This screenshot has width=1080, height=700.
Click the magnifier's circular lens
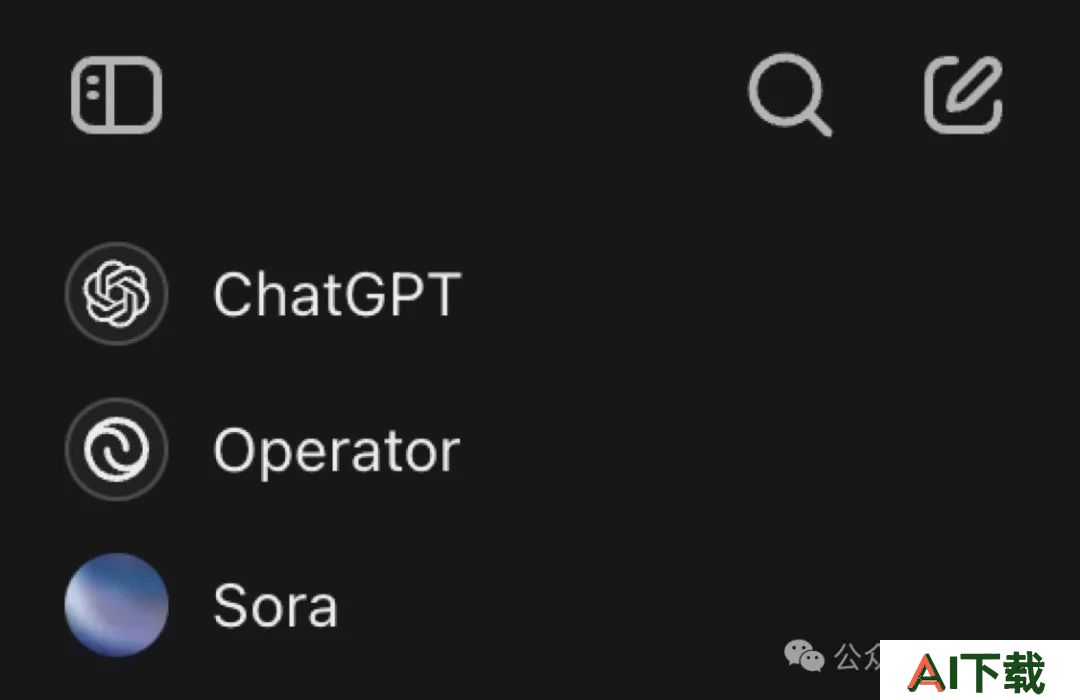[785, 89]
